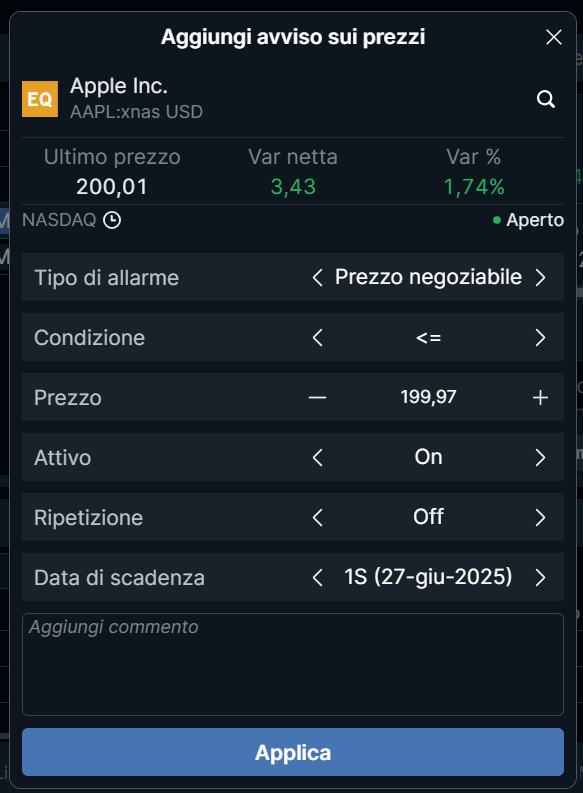
Task: Increase Prezzo with the plus icon
Action: click(540, 398)
